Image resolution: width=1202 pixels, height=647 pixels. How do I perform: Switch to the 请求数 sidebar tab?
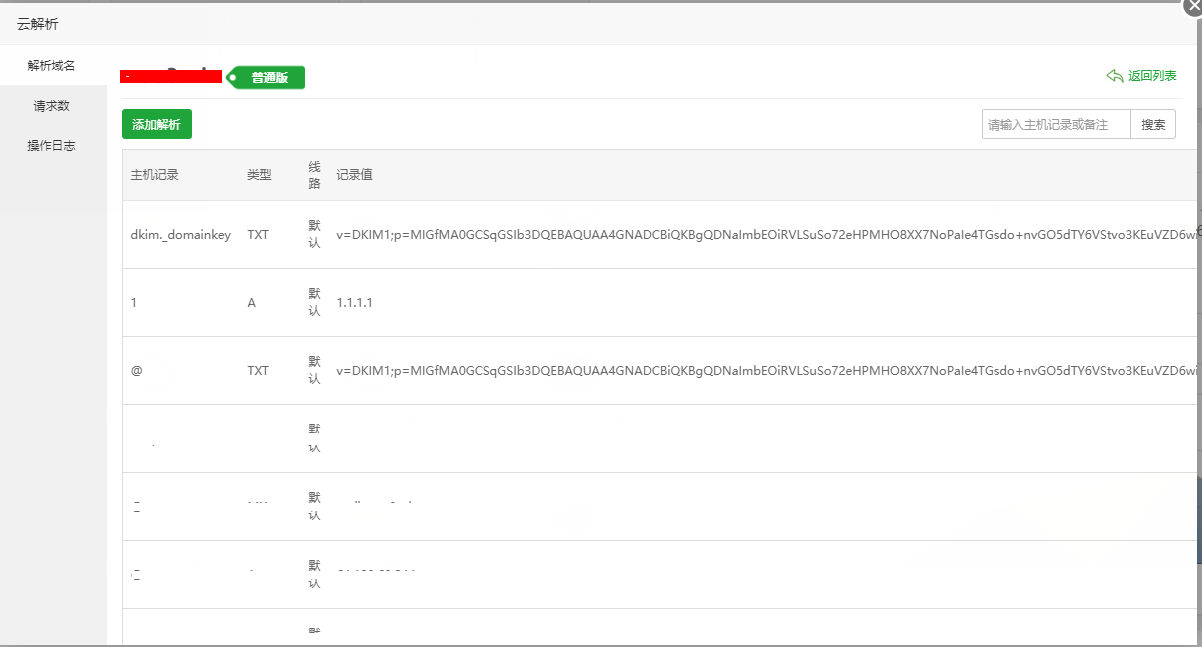tap(52, 106)
